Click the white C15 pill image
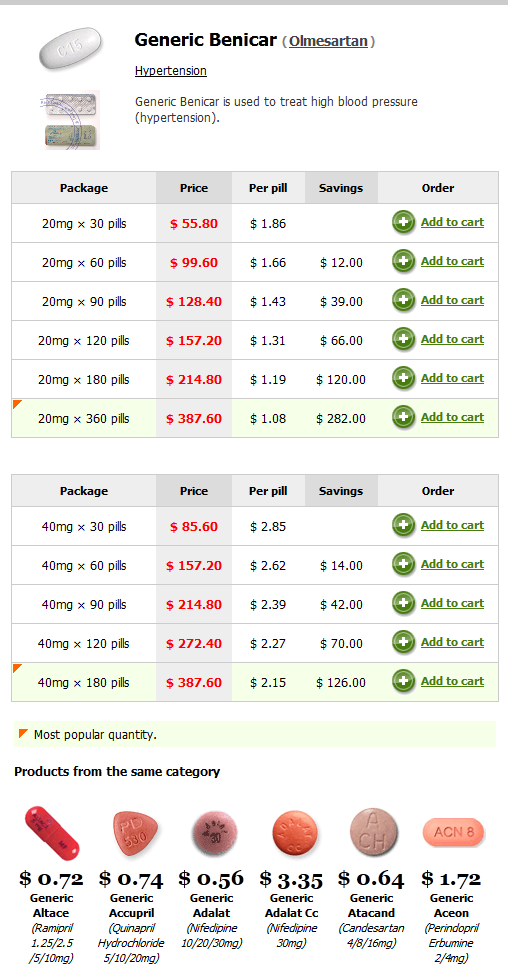The height and width of the screenshot is (973, 508). coord(70,48)
